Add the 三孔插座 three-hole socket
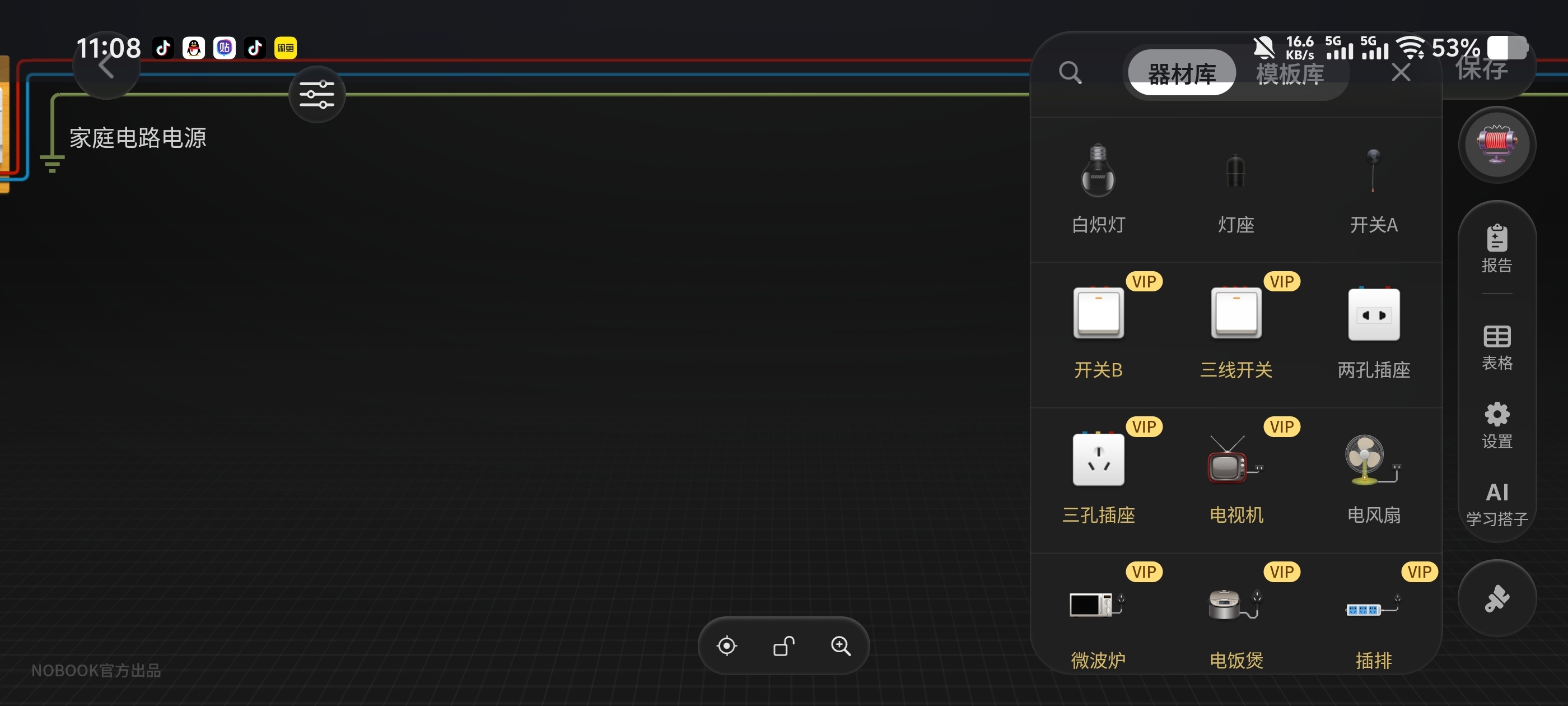Viewport: 1568px width, 706px height. click(1098, 478)
